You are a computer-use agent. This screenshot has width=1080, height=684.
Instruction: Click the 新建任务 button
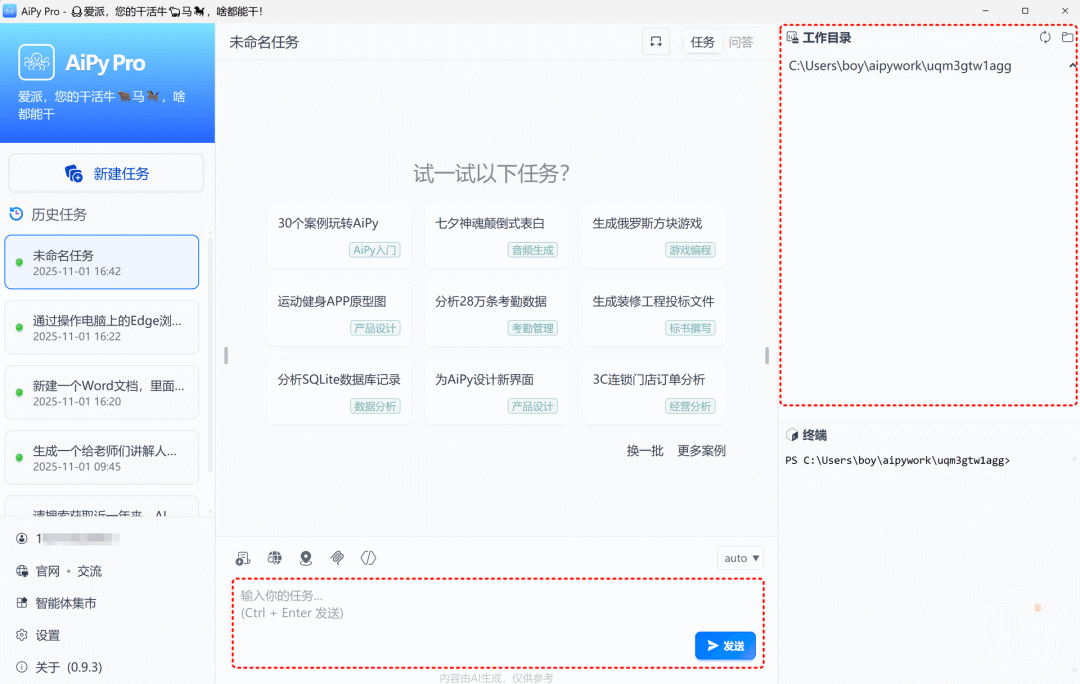tap(106, 173)
